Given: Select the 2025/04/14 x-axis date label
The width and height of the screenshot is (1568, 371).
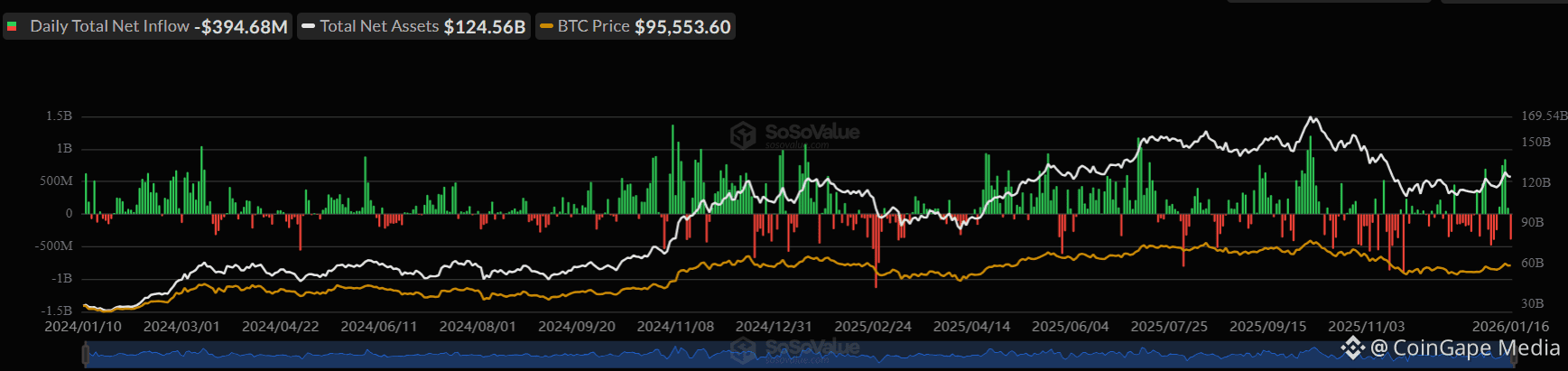Looking at the screenshot, I should [x=971, y=327].
